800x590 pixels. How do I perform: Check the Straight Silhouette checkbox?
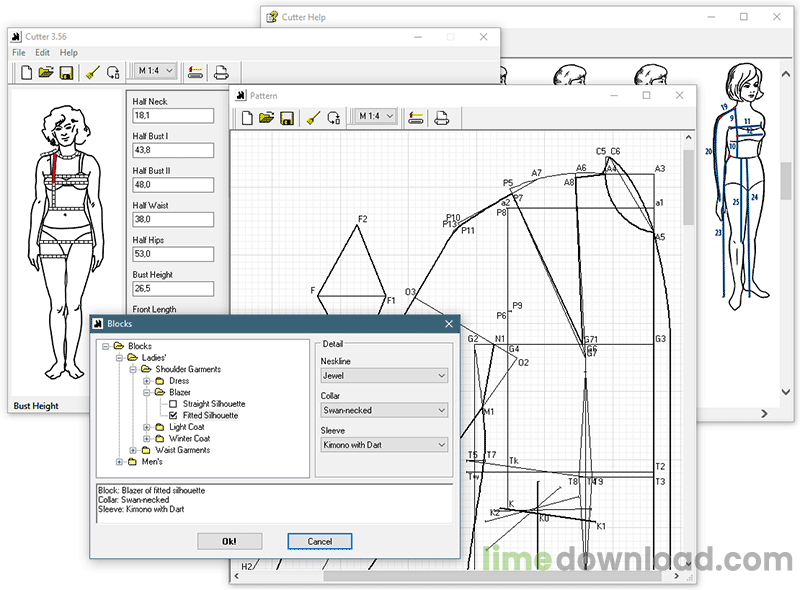pyautogui.click(x=174, y=404)
